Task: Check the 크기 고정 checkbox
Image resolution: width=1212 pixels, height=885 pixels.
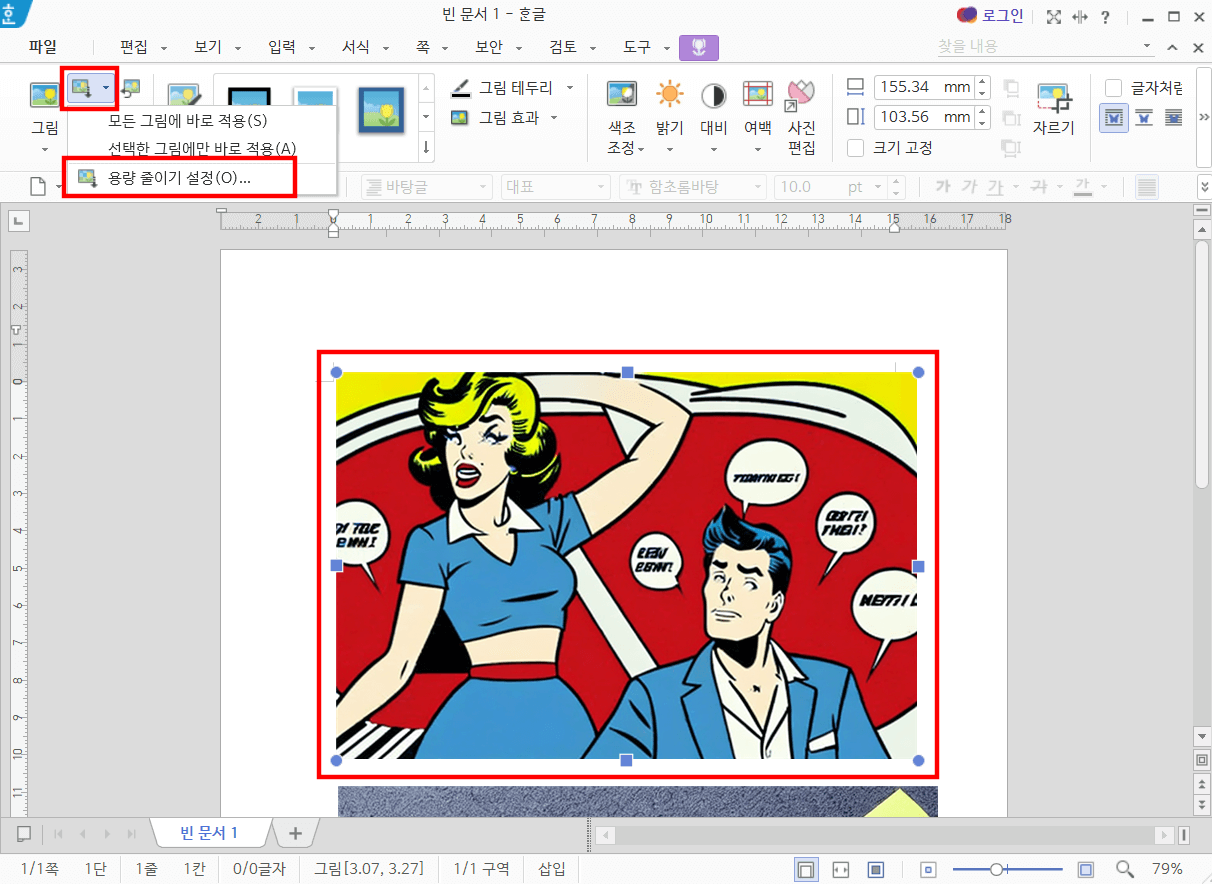Action: [x=856, y=148]
